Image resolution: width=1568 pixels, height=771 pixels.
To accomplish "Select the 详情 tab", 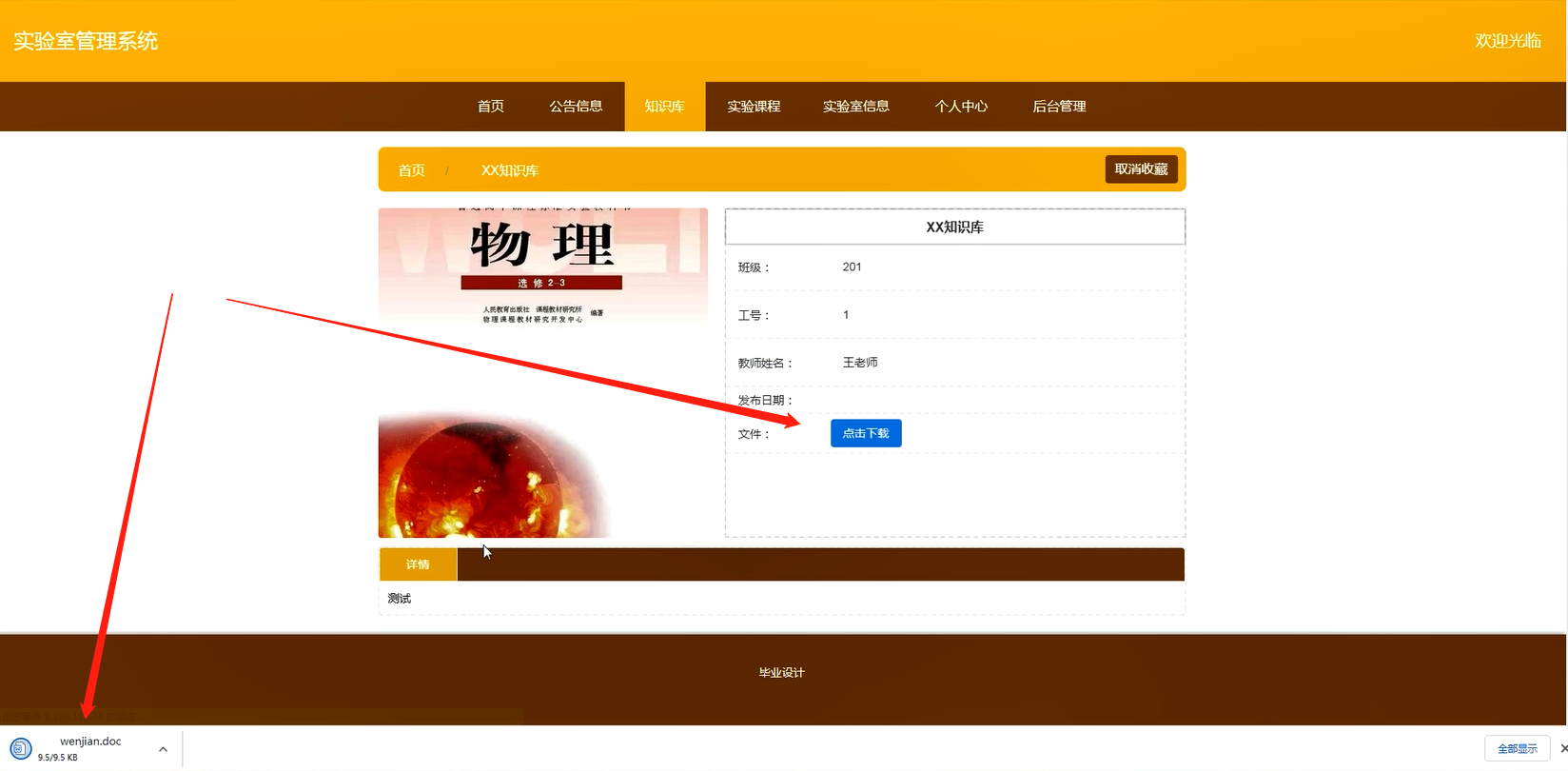I will click(418, 564).
